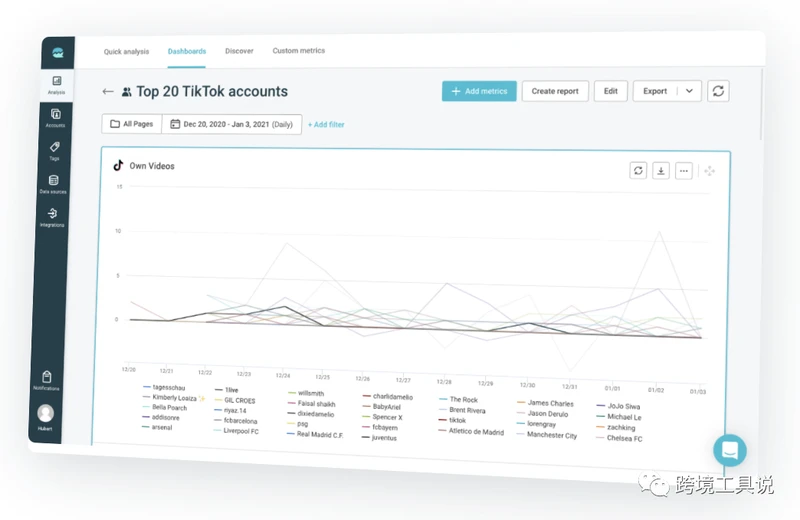
Task: Click the Michael Le legend entry
Action: (x=619, y=416)
